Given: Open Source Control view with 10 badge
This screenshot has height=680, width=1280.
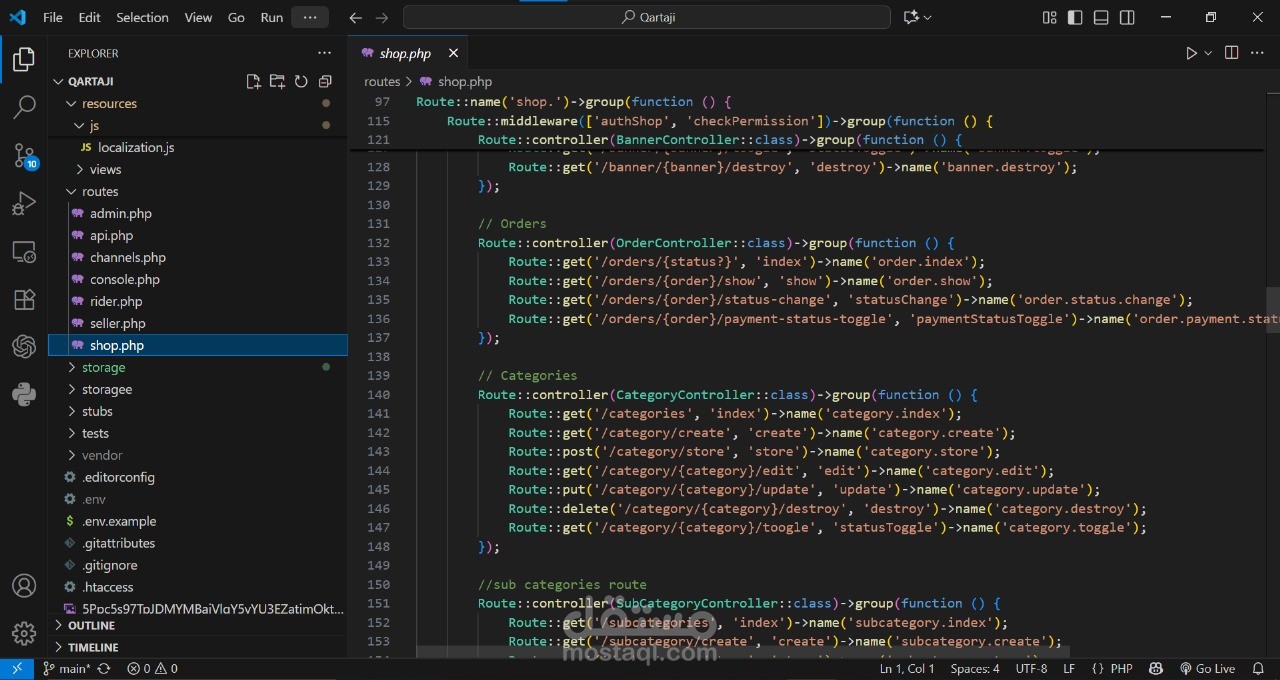Looking at the screenshot, I should click(x=24, y=155).
